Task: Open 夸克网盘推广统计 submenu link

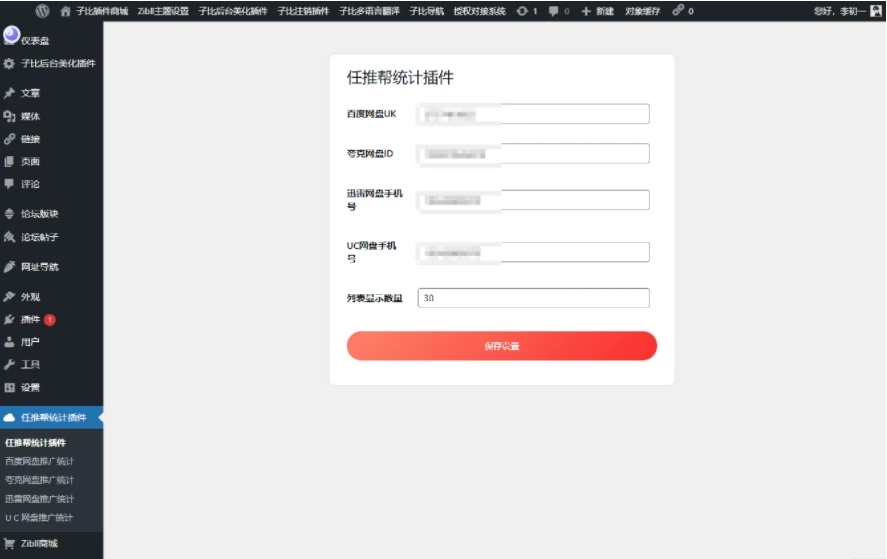Action: pyautogui.click(x=39, y=480)
